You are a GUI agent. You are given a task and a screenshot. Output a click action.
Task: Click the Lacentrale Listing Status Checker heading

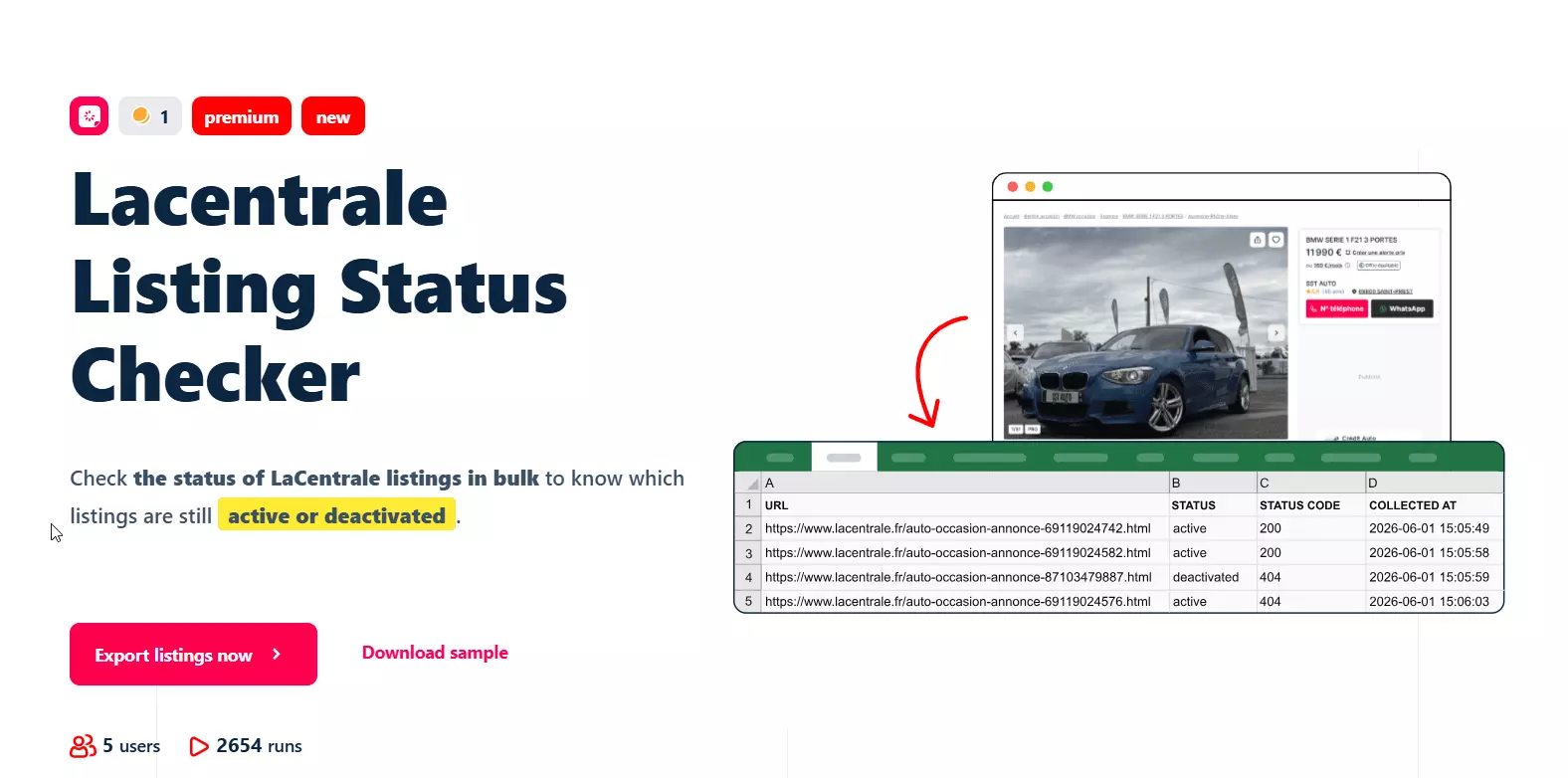click(318, 288)
